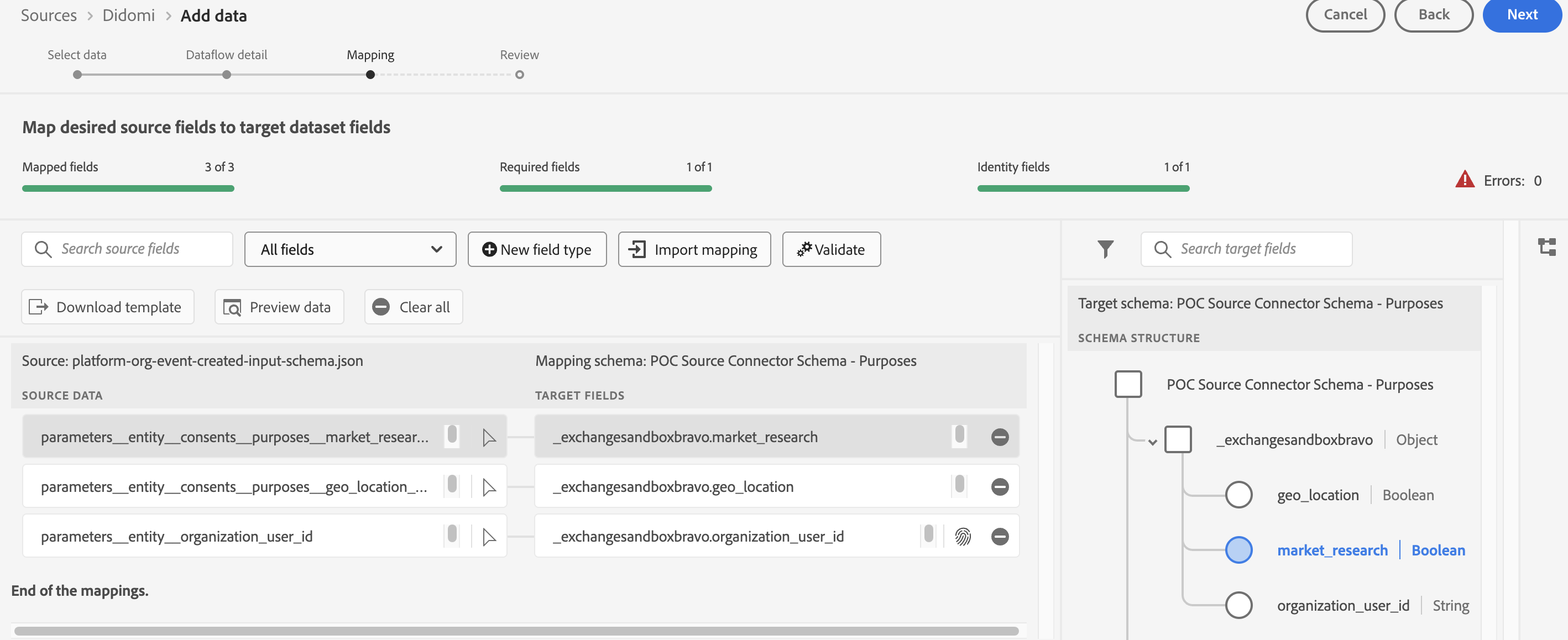This screenshot has width=1568, height=640.
Task: Click the Dataflow detail step
Action: [x=226, y=55]
